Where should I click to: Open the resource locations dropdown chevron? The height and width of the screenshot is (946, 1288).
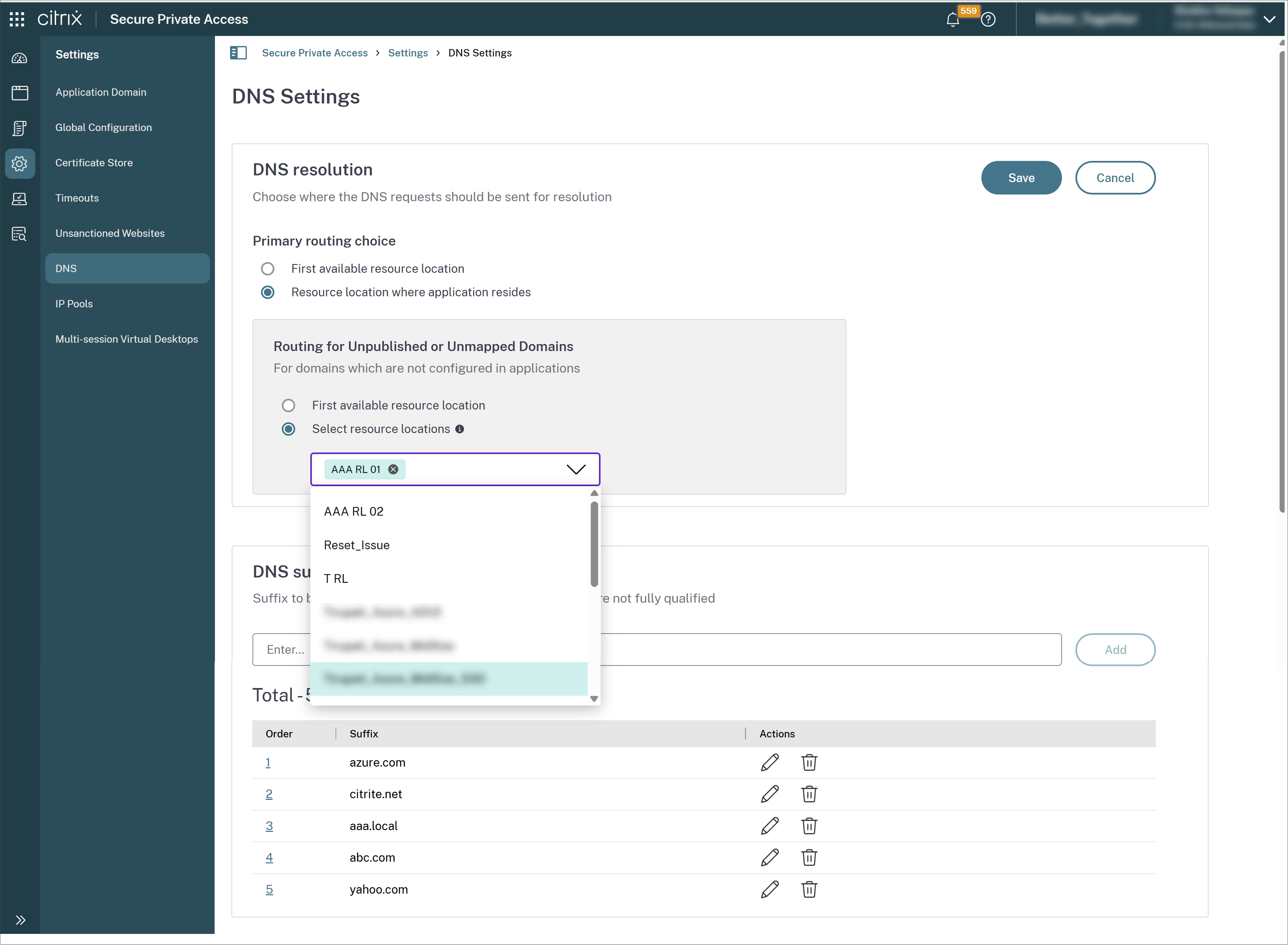pos(576,470)
